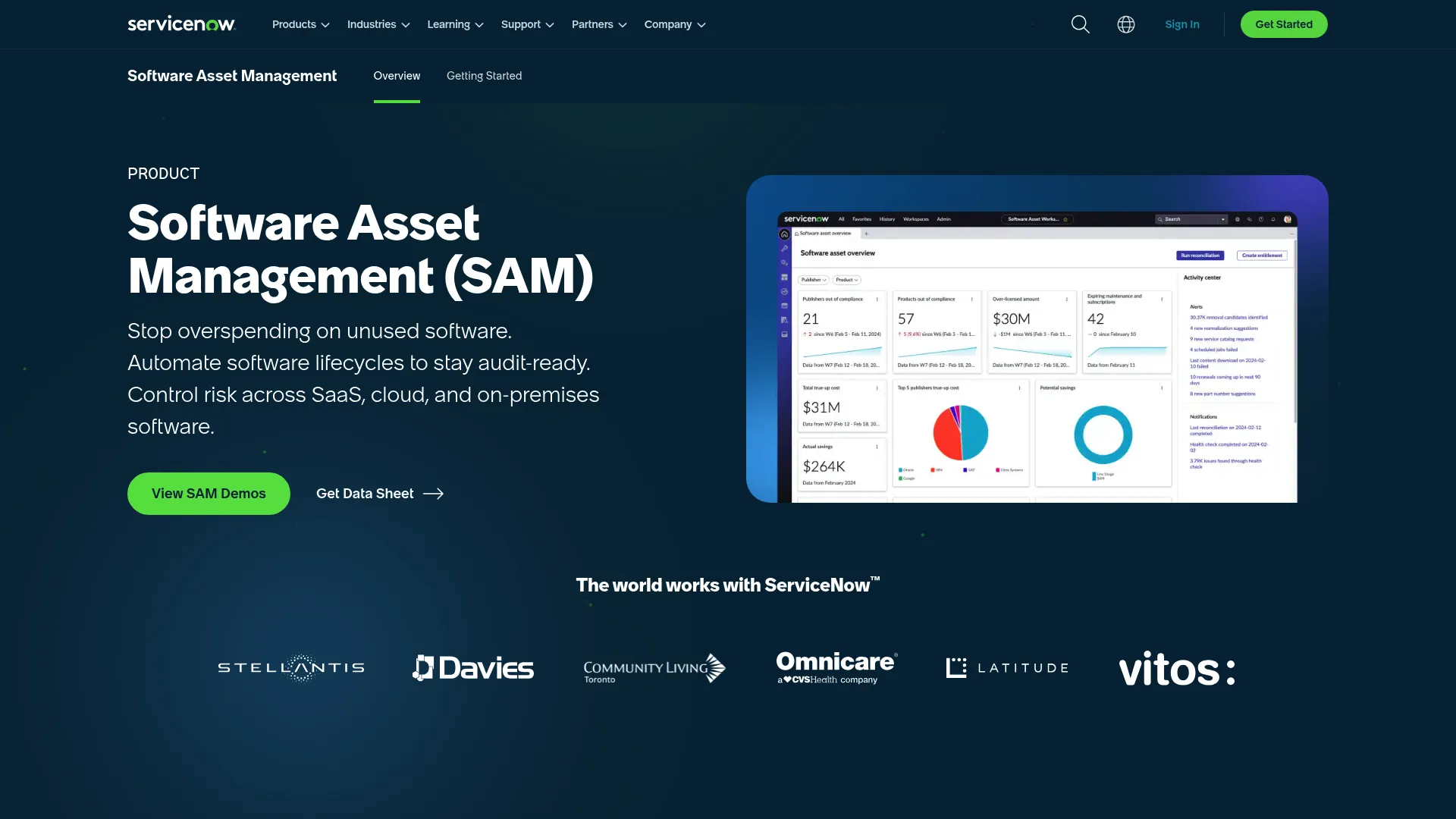
Task: Open the search magnifier icon
Action: (x=1080, y=24)
